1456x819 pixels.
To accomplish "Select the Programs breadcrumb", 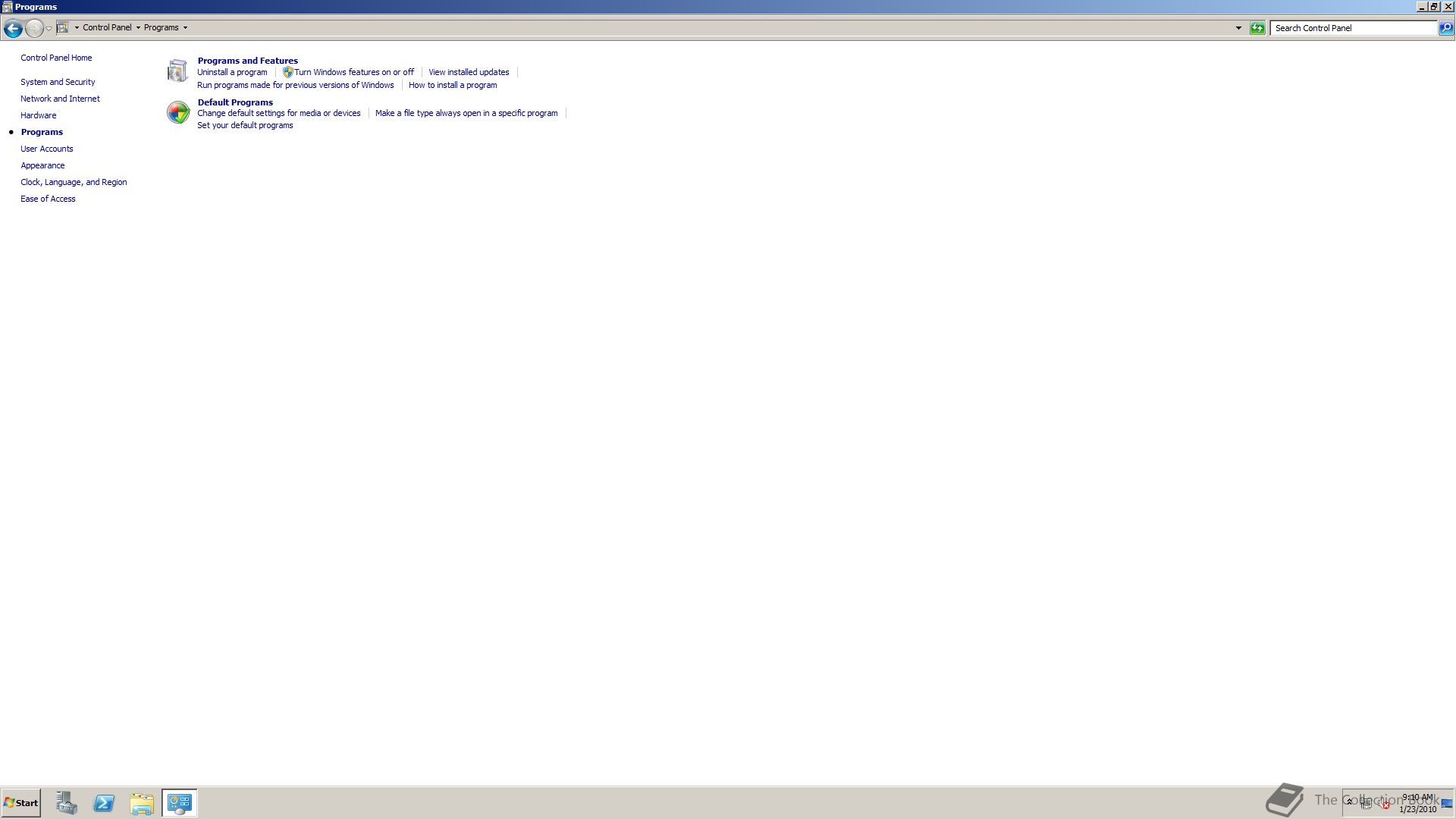I will click(x=162, y=27).
